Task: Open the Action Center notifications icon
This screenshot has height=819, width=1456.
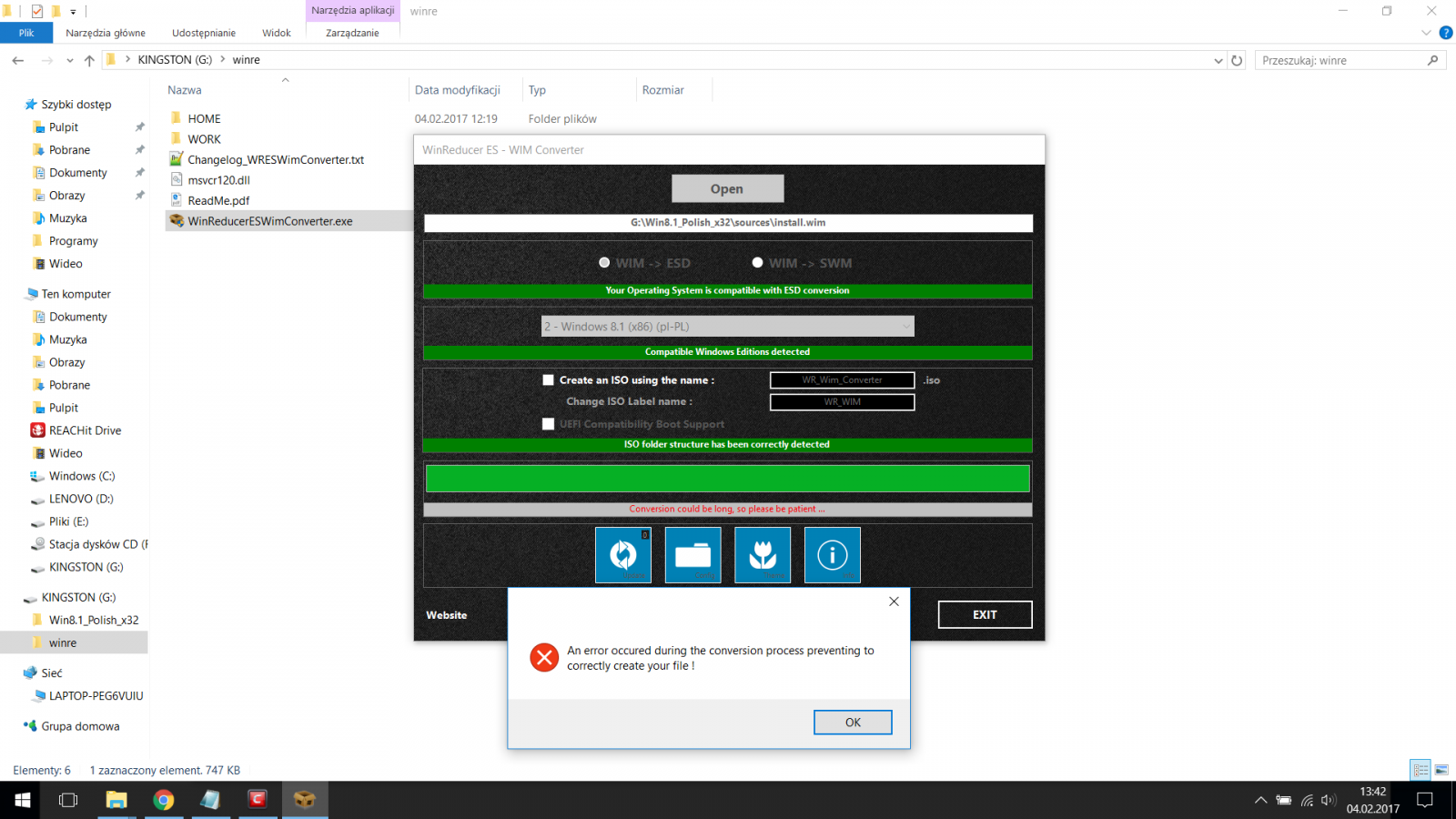Action: click(x=1425, y=800)
